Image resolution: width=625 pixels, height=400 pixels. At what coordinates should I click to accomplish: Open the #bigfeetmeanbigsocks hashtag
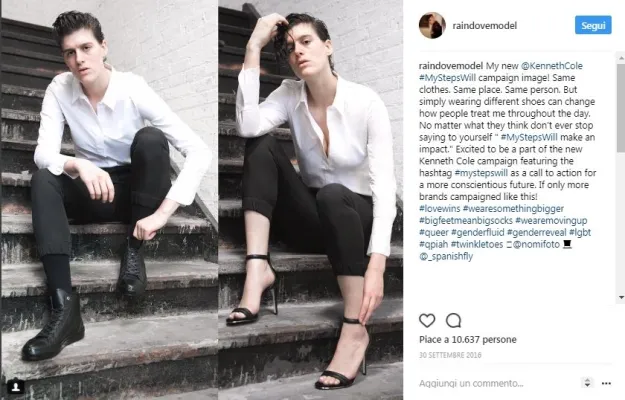tap(466, 220)
